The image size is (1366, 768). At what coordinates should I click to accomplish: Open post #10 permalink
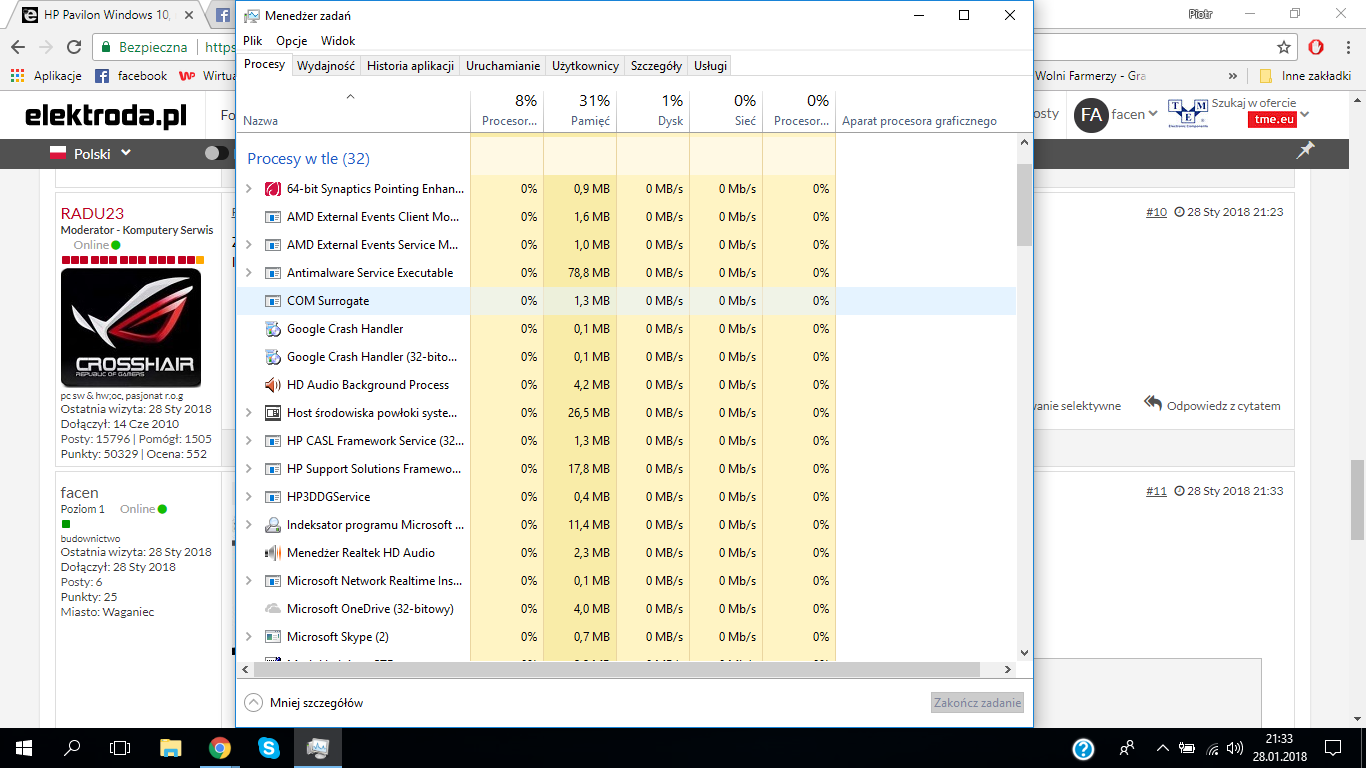(1156, 212)
